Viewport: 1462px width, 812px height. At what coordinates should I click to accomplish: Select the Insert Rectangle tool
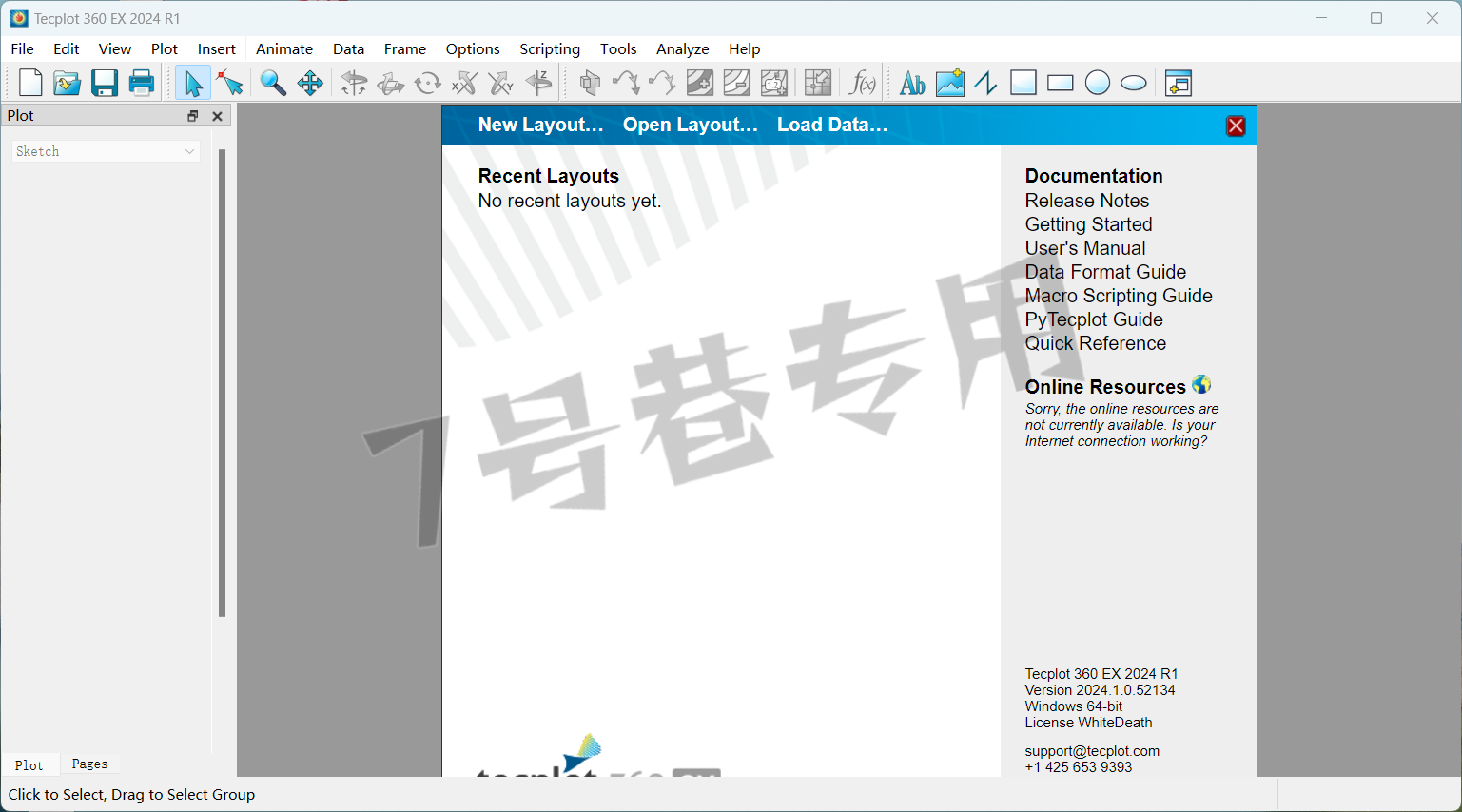pyautogui.click(x=1061, y=84)
